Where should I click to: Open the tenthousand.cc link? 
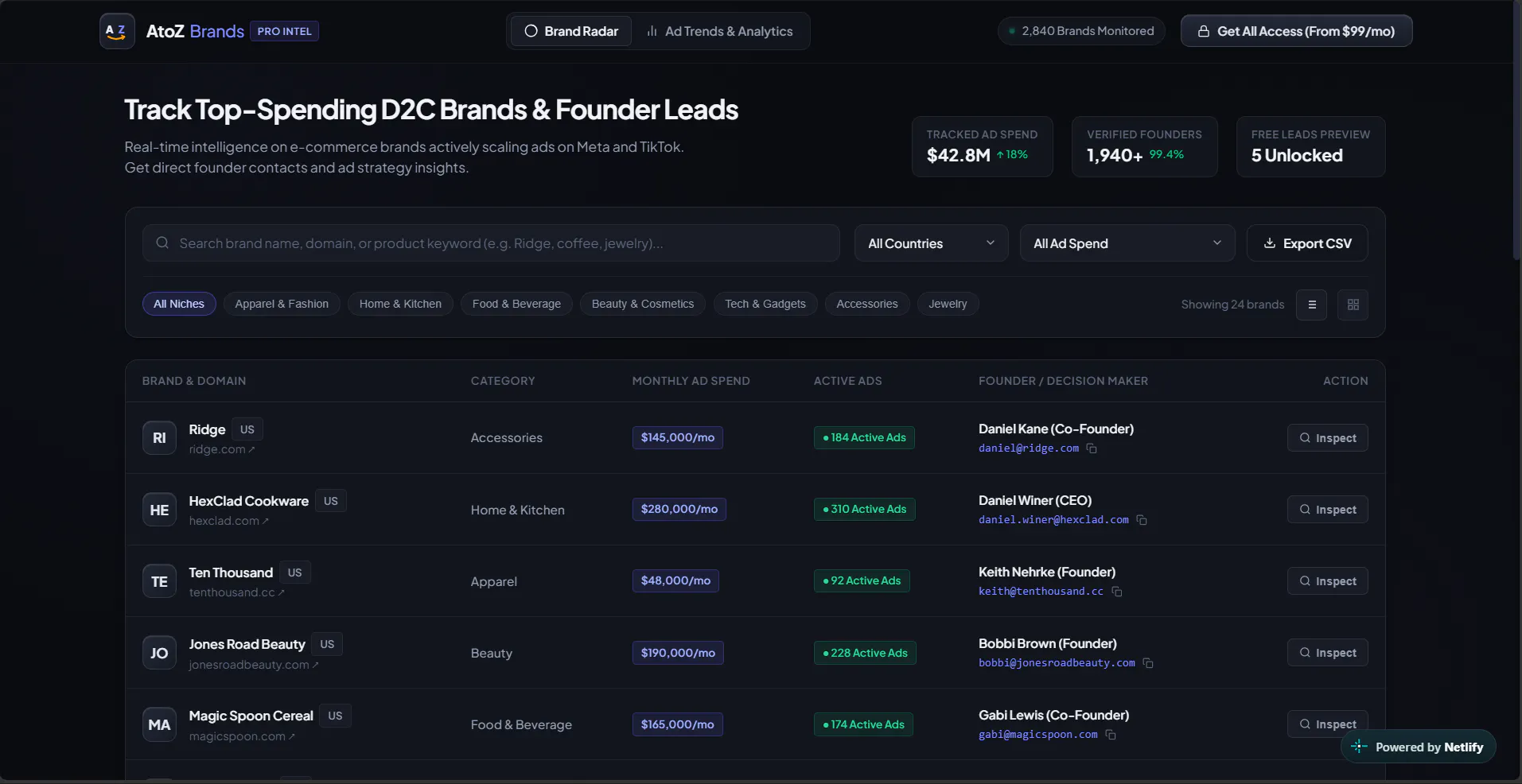tap(236, 592)
